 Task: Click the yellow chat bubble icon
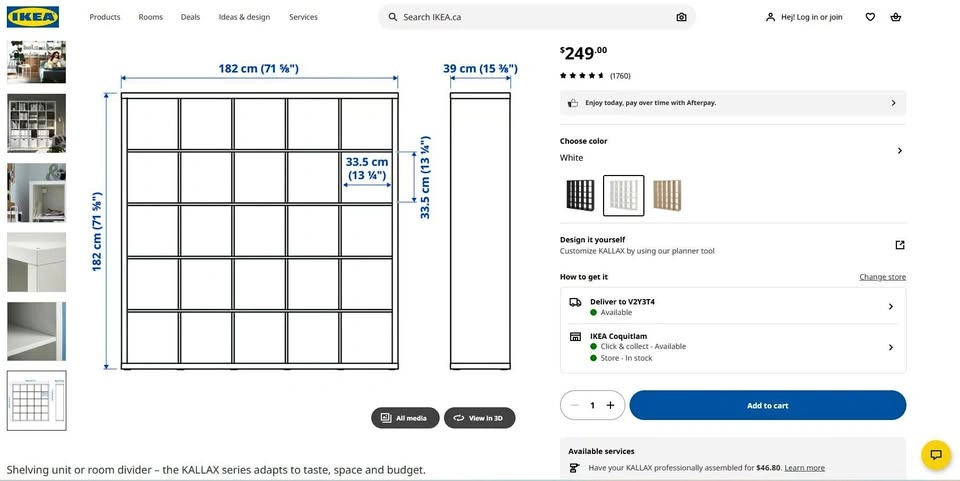(936, 455)
